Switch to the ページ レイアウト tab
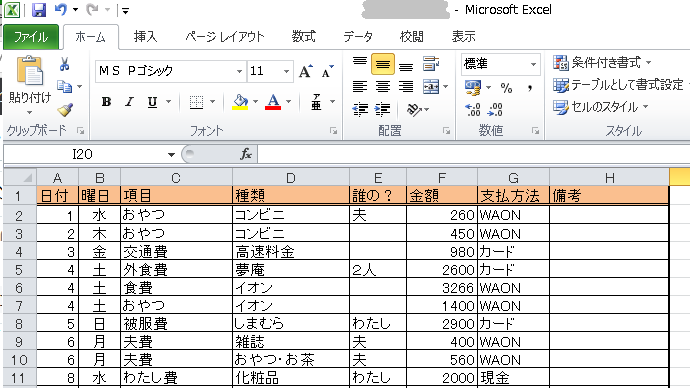Screen dimensions: 690x388 pos(225,37)
